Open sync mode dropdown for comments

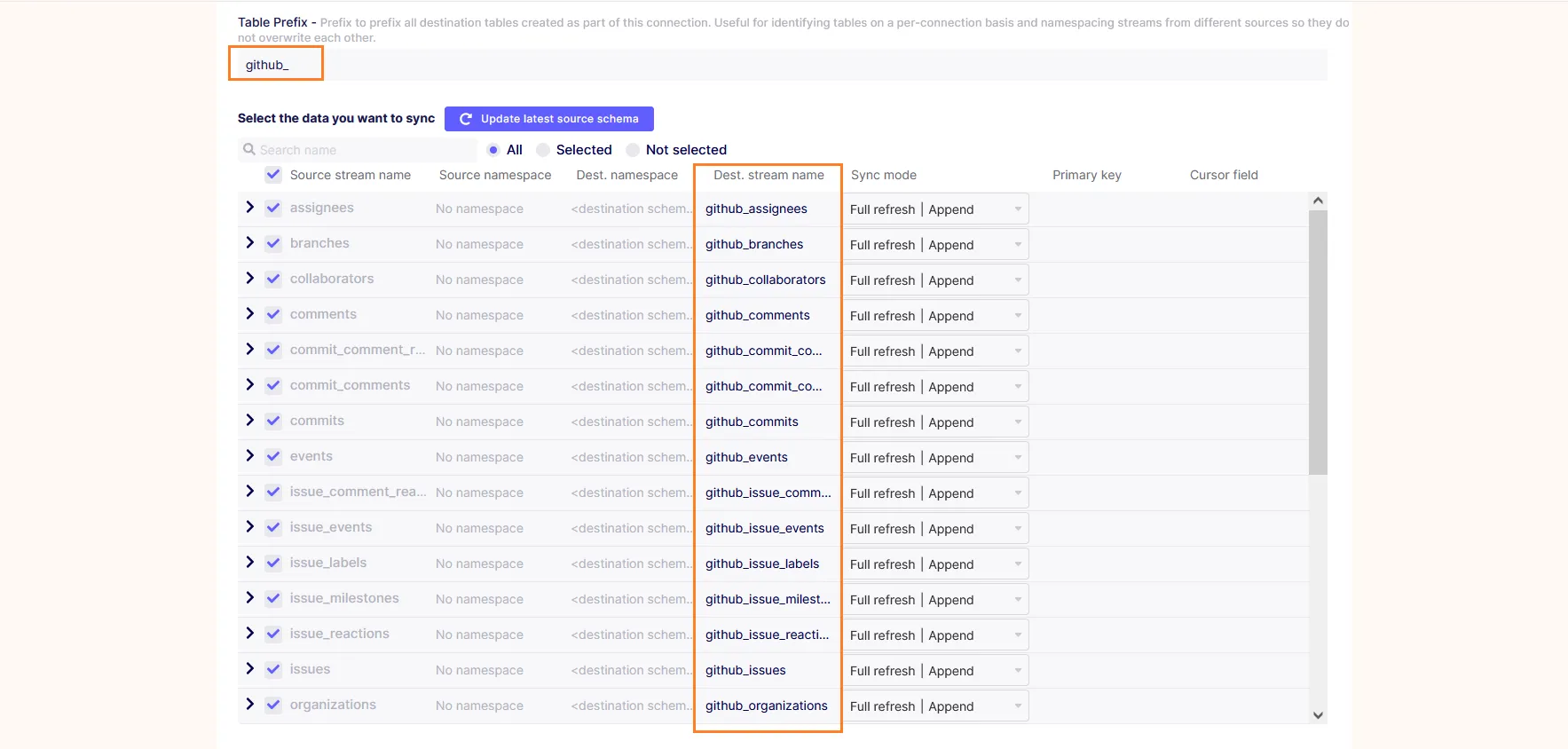[936, 316]
